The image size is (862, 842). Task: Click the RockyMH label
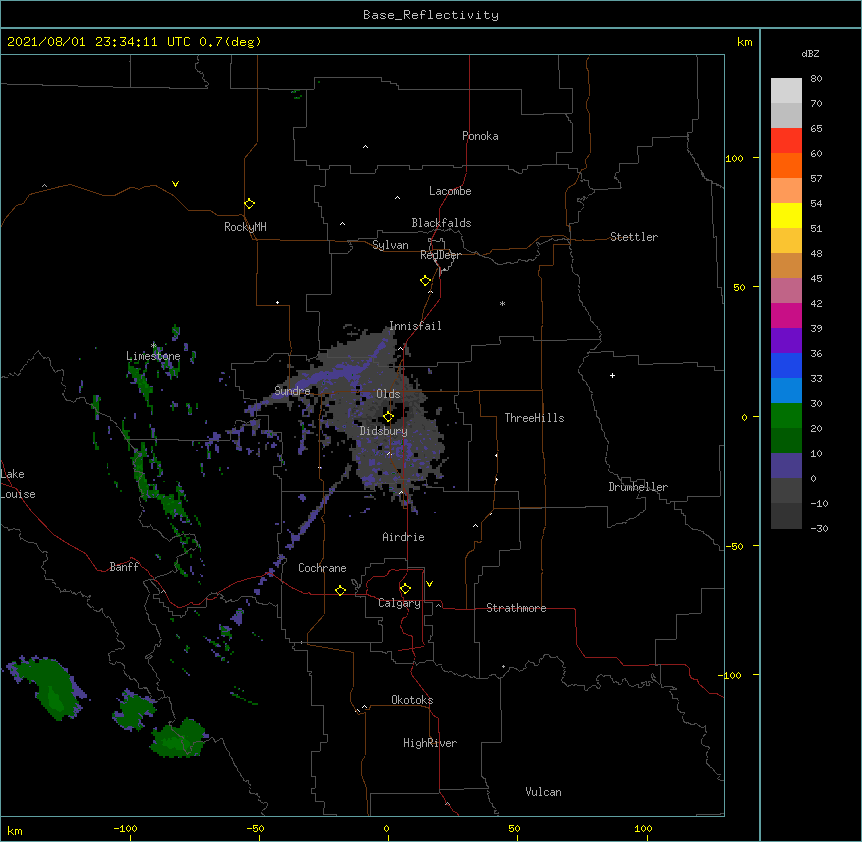pyautogui.click(x=245, y=227)
